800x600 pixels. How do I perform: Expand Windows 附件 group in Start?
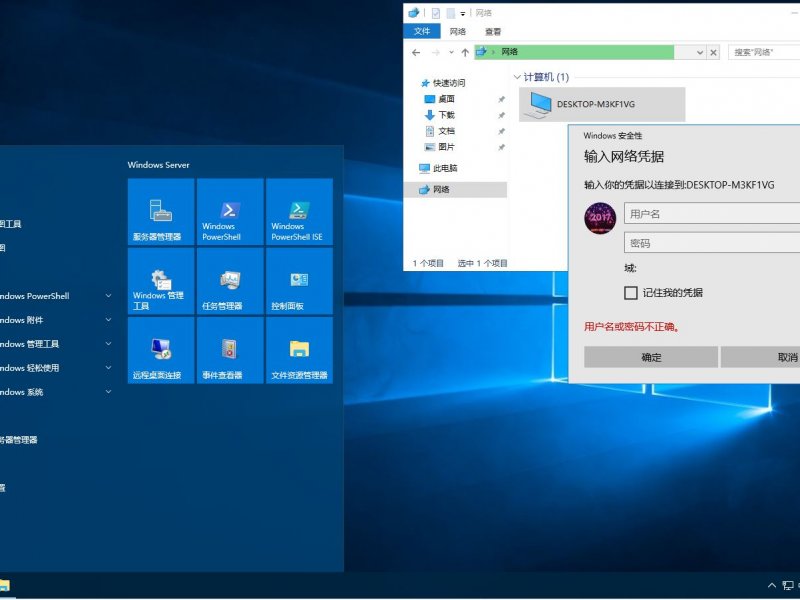click(108, 319)
